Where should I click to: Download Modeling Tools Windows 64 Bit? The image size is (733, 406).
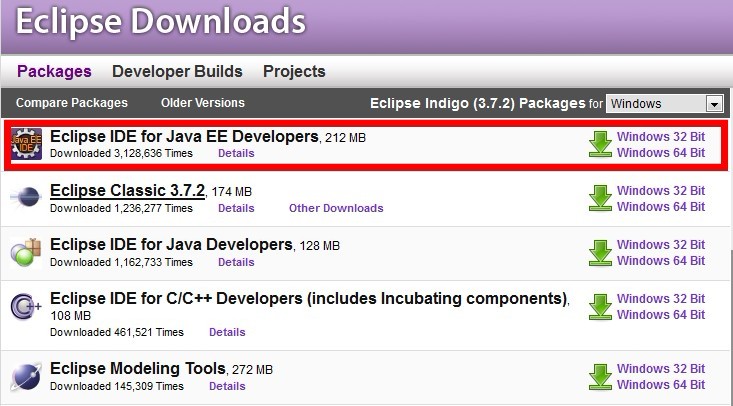pos(661,384)
